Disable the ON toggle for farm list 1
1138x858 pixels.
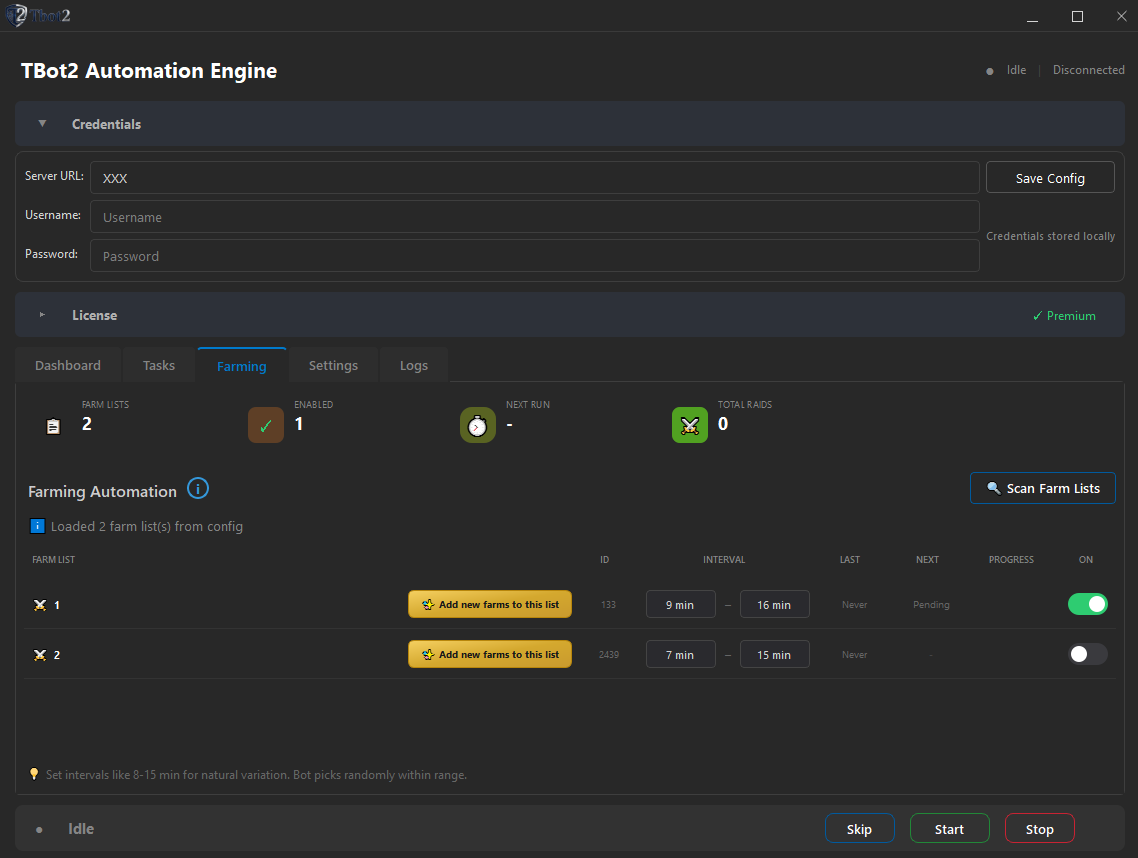[x=1088, y=604]
